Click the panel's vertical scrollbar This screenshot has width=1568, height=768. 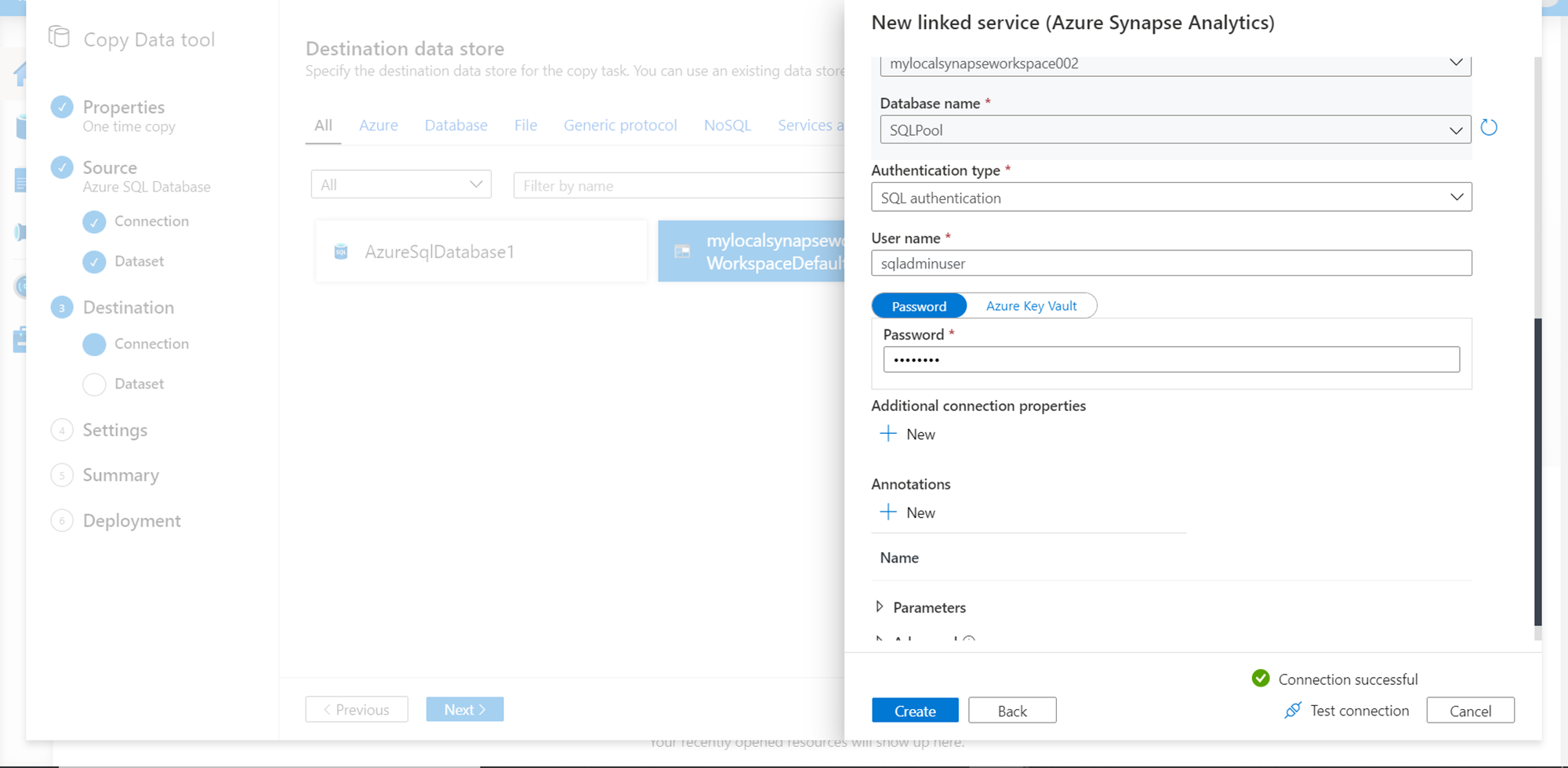(x=1537, y=471)
